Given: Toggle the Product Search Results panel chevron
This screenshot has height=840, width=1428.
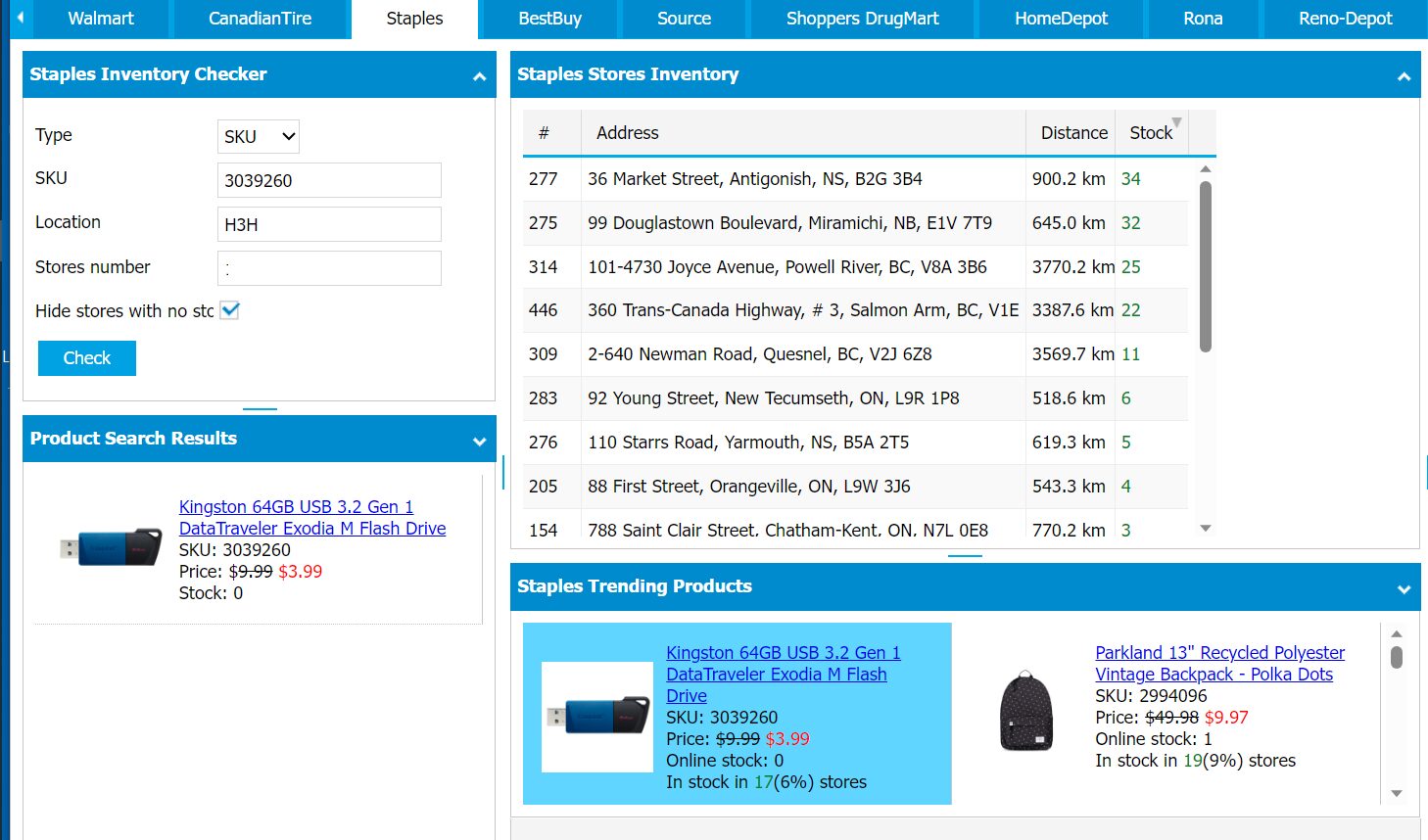Looking at the screenshot, I should click(479, 442).
